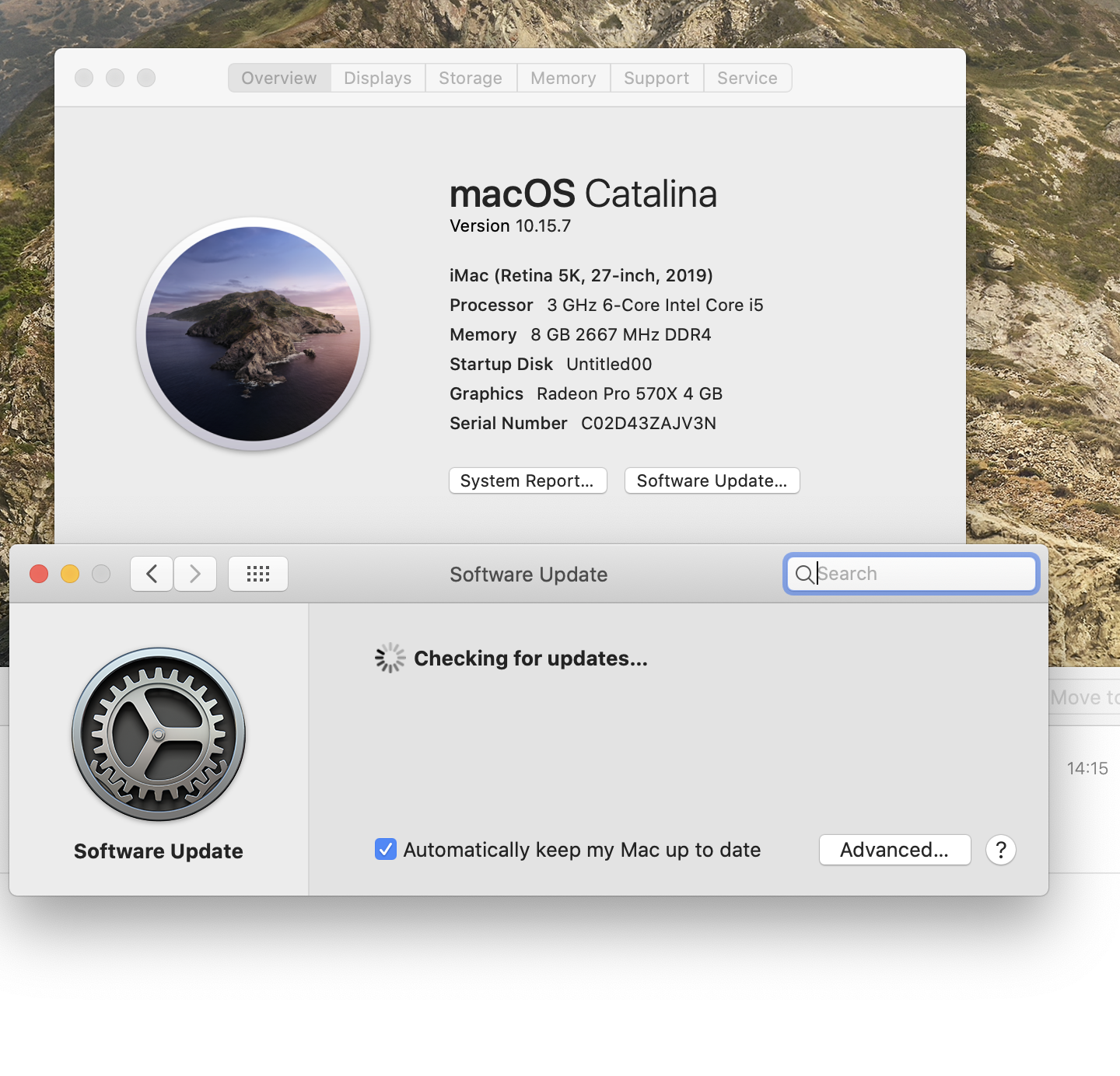Viewport: 1120px width, 1076px height.
Task: Click the serial number C02D43ZAJV3N
Action: click(x=649, y=423)
